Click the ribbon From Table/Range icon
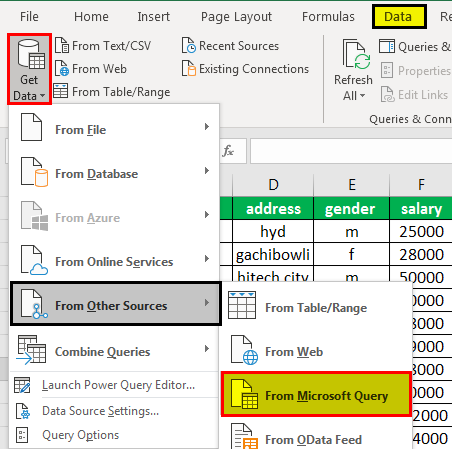The height and width of the screenshot is (449, 452). (61, 91)
